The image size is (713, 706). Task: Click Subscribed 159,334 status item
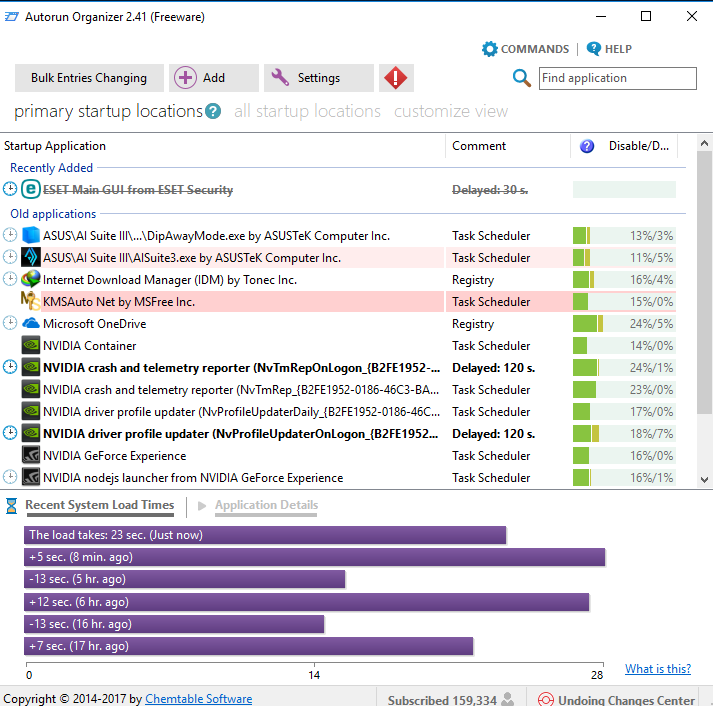click(x=451, y=700)
